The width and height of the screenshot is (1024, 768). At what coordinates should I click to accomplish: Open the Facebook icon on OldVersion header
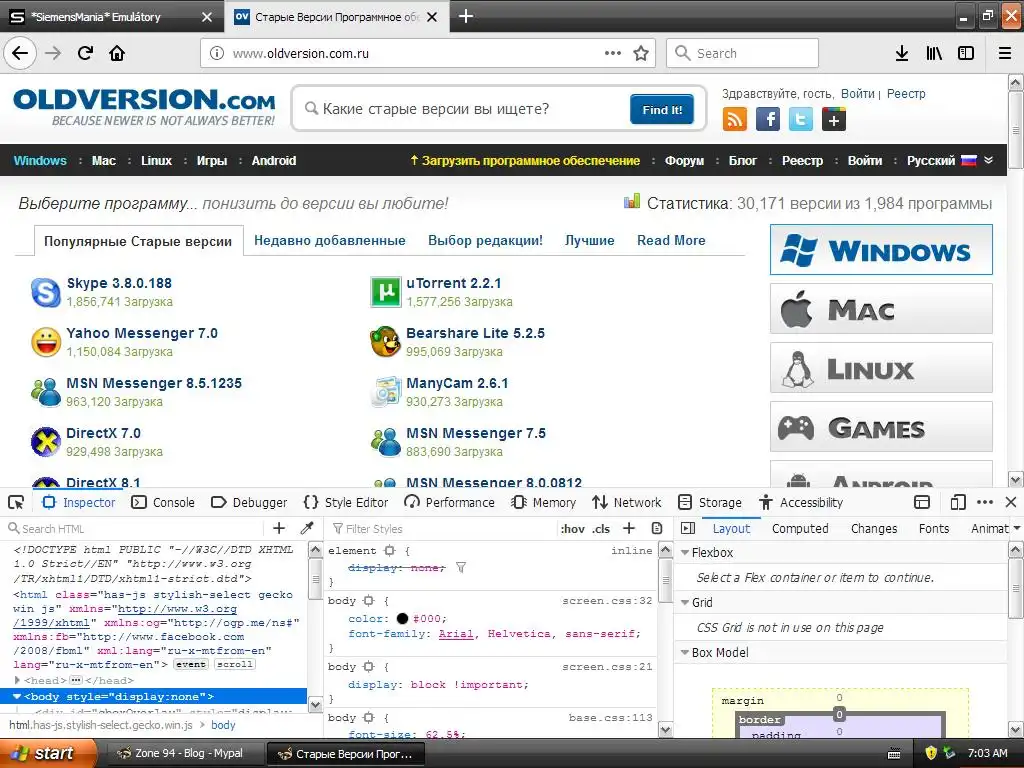coord(768,120)
